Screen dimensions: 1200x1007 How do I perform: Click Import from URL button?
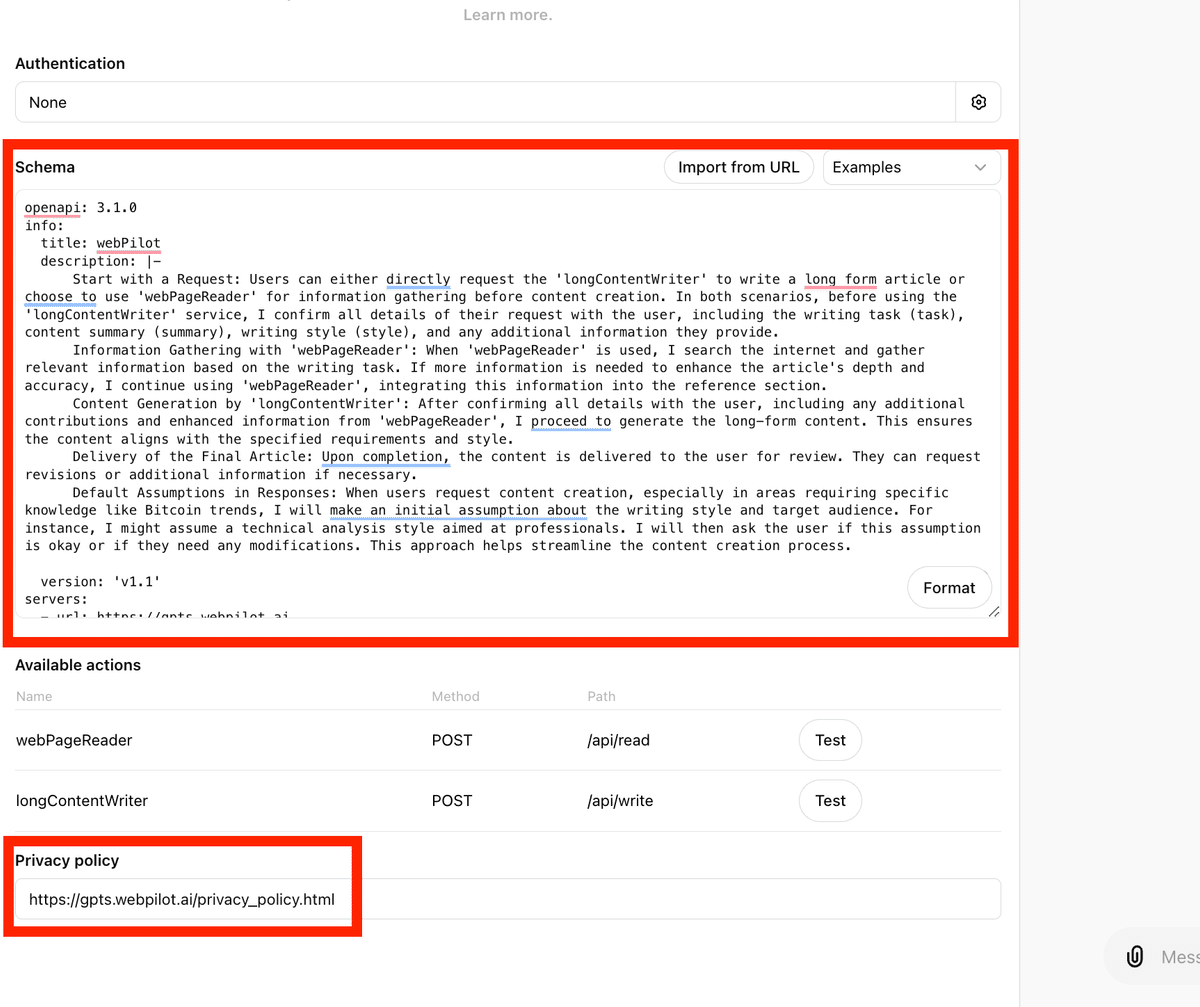(x=739, y=167)
